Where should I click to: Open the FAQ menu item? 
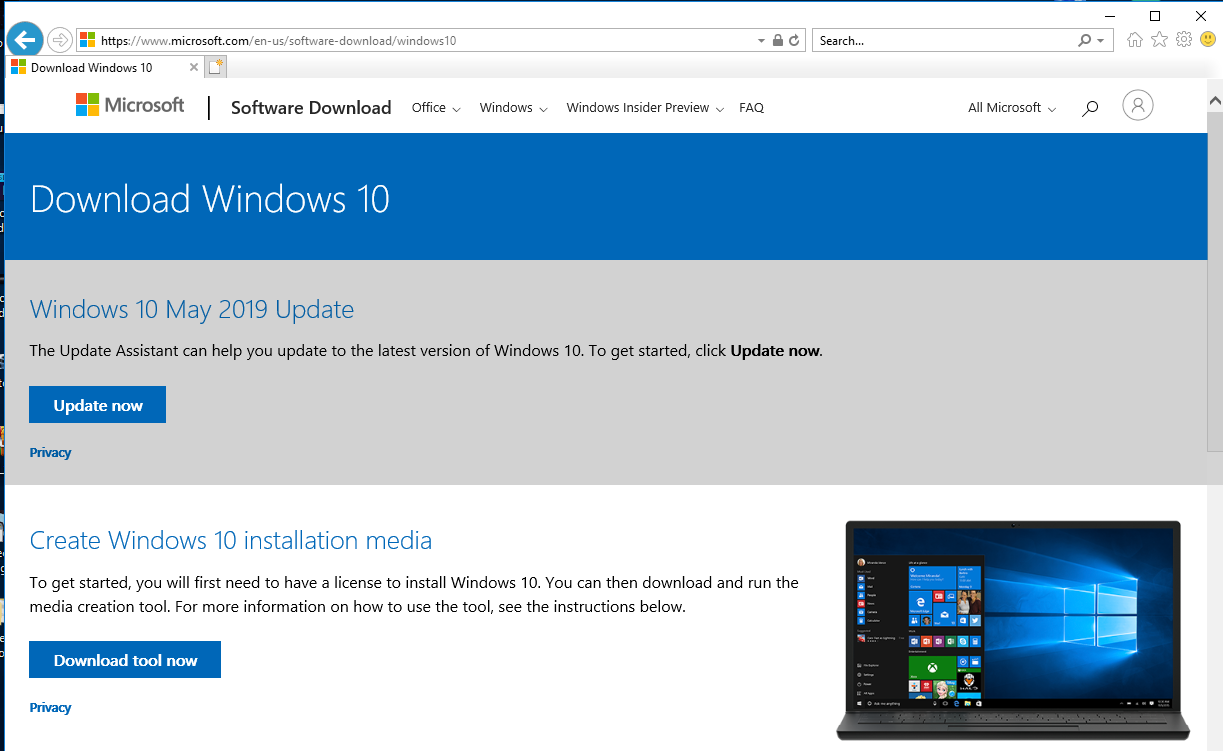tap(751, 108)
